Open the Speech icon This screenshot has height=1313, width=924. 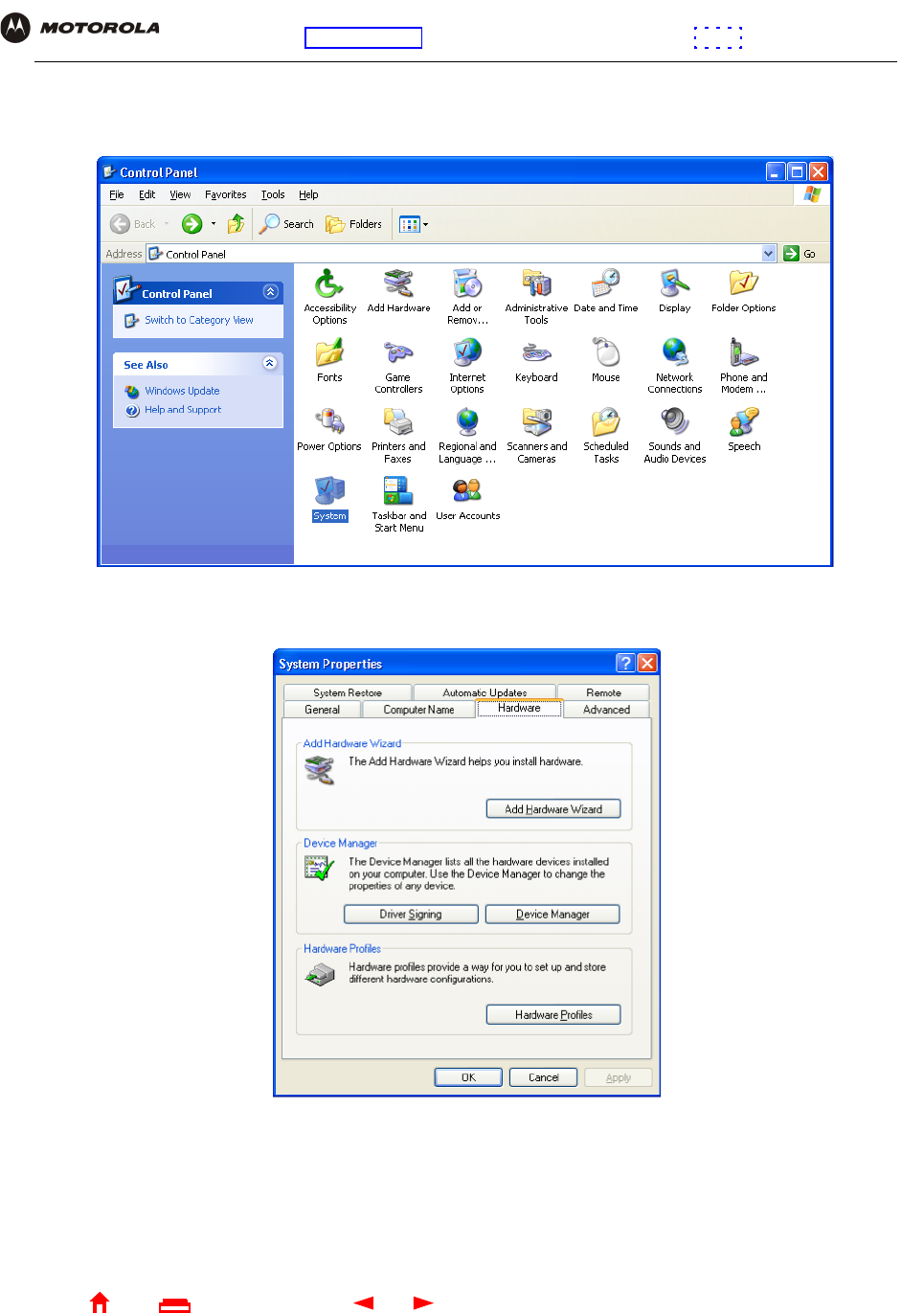[x=743, y=429]
